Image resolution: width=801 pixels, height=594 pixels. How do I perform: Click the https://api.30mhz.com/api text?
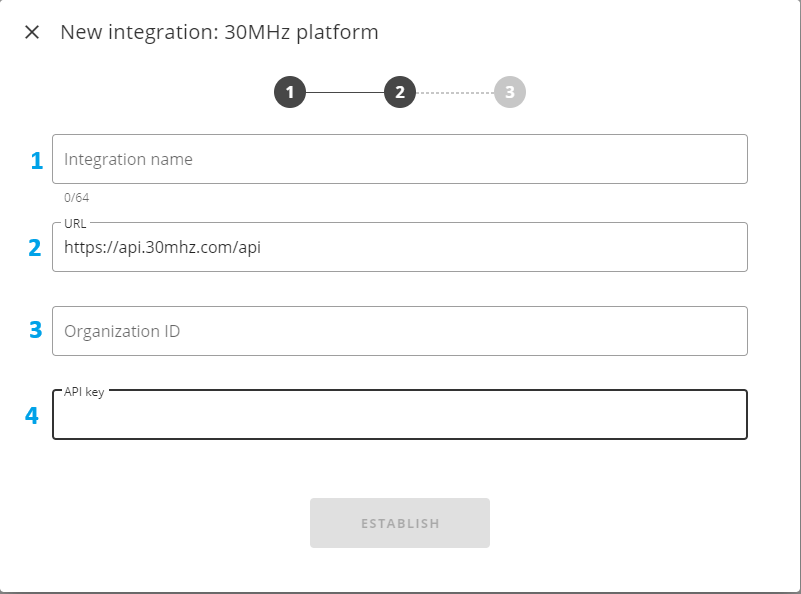[x=162, y=248]
